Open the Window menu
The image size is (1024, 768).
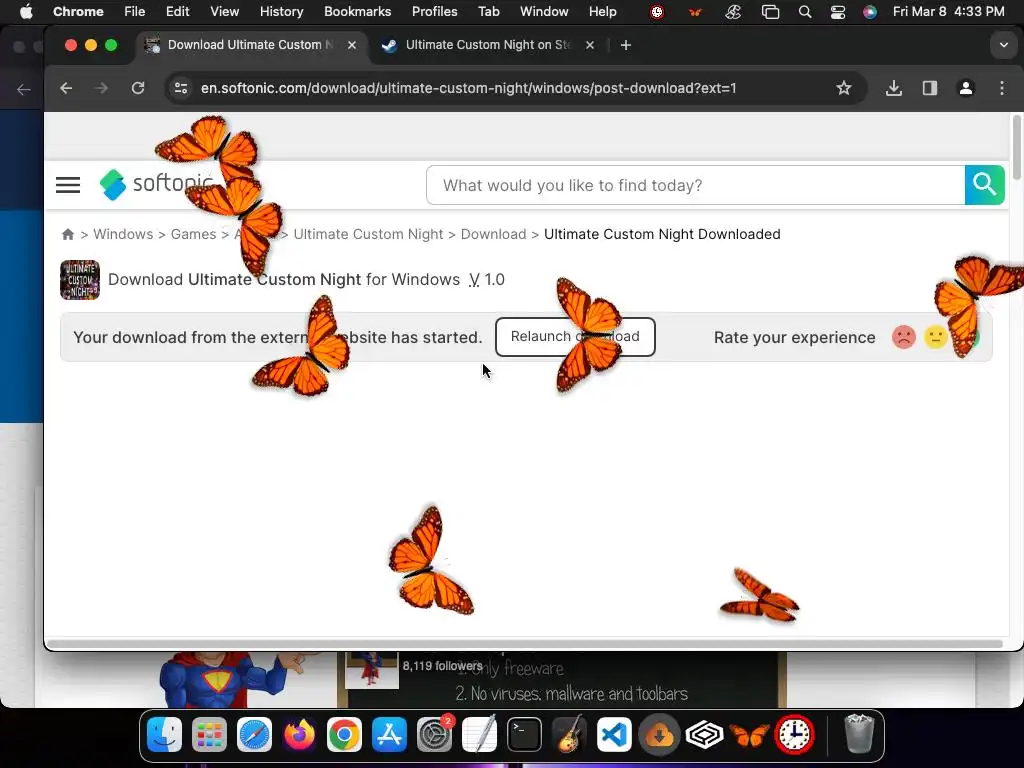click(544, 11)
